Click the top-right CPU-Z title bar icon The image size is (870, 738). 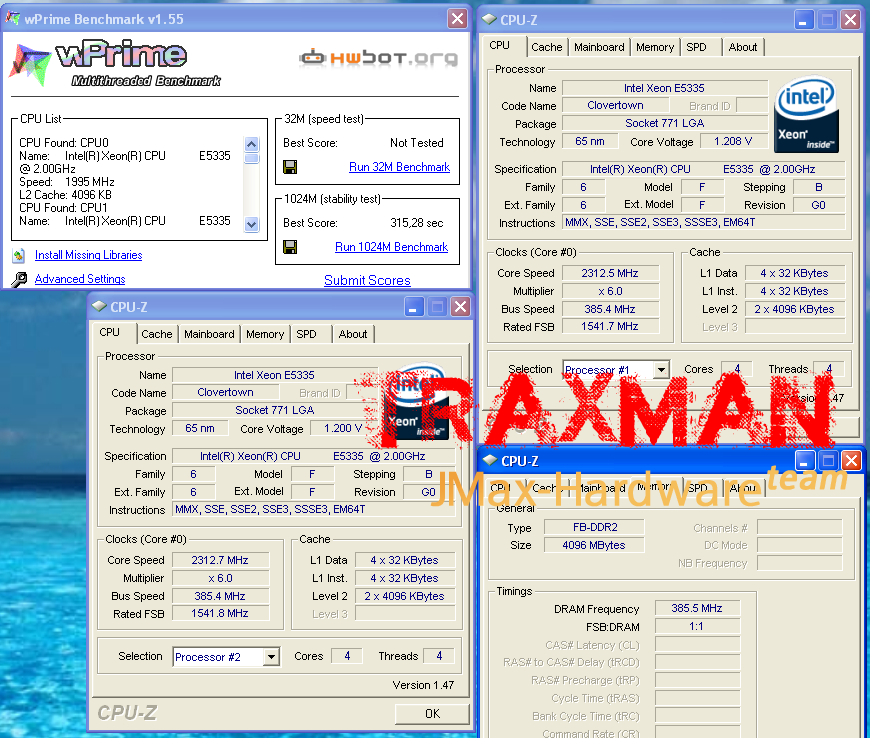[x=489, y=19]
